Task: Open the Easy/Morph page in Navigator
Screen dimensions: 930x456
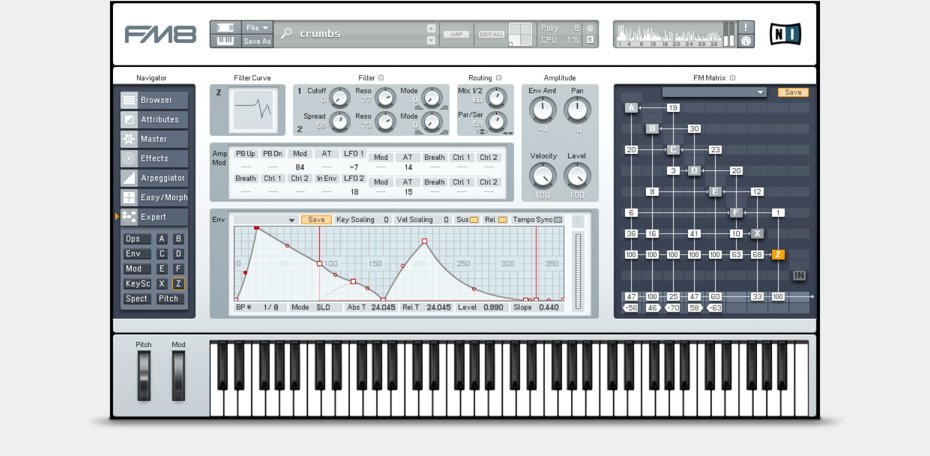Action: click(154, 197)
